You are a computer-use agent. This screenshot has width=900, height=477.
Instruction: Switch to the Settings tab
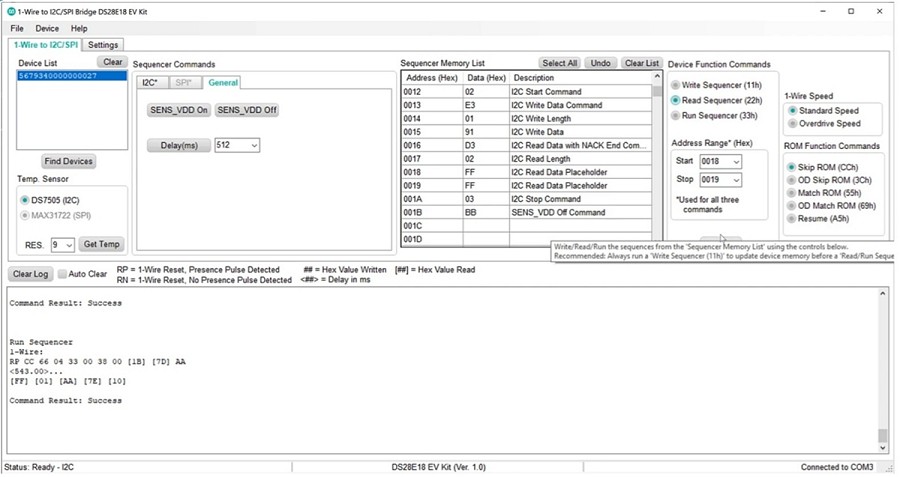click(102, 45)
